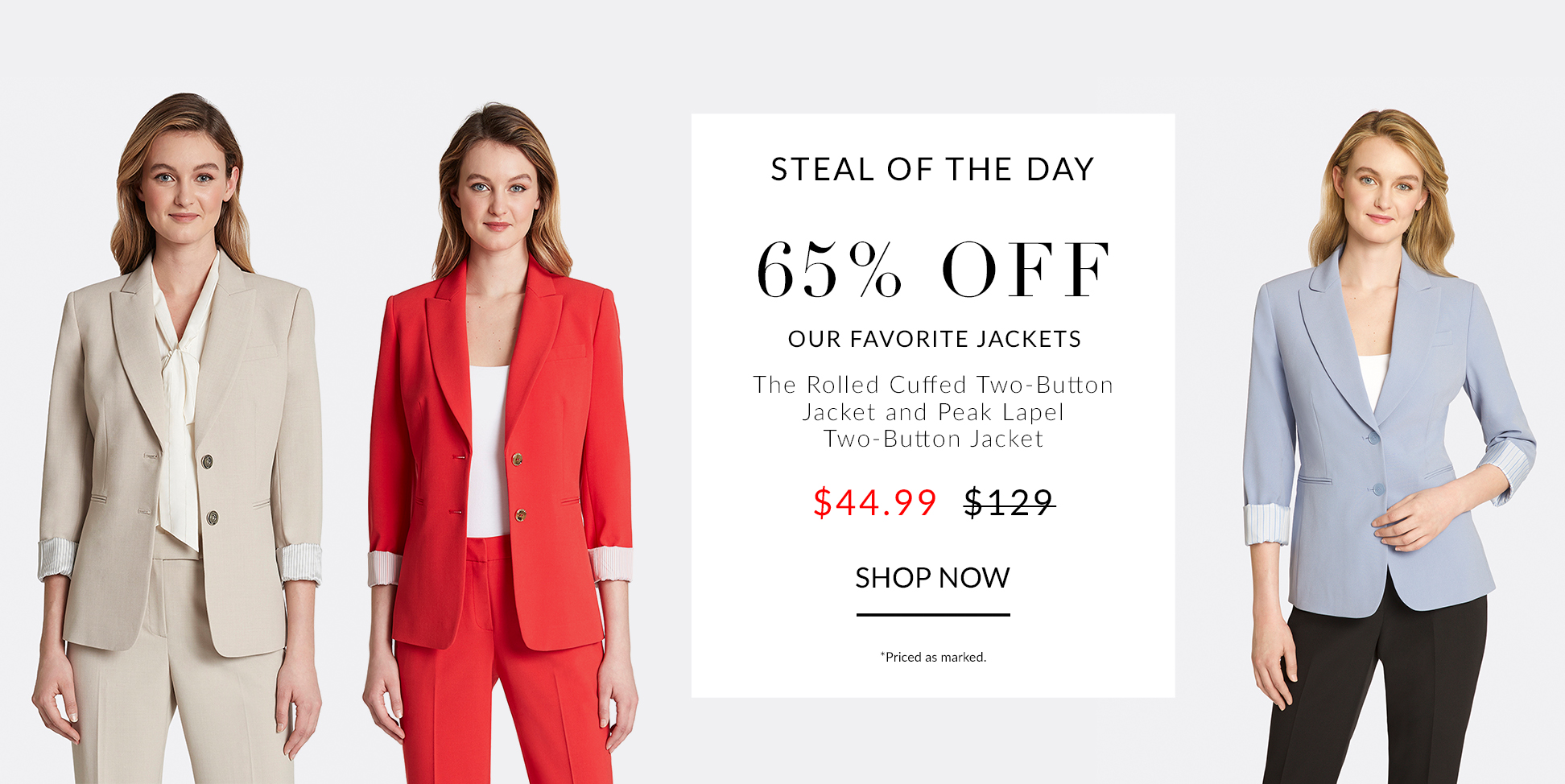This screenshot has width=1565, height=784.
Task: Click the OUR FAVORITE JACKETS subtitle
Action: tap(934, 339)
